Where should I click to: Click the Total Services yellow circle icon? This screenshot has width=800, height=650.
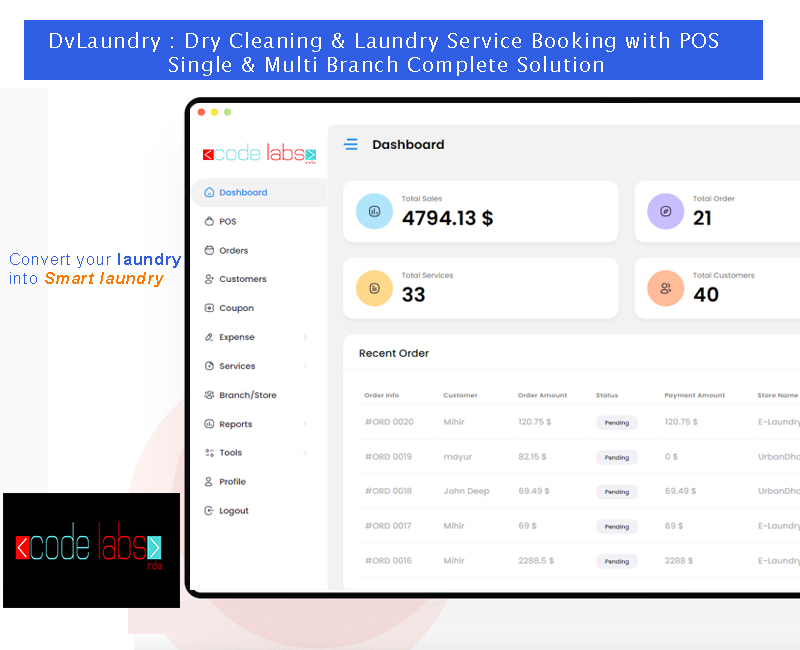coord(374,288)
